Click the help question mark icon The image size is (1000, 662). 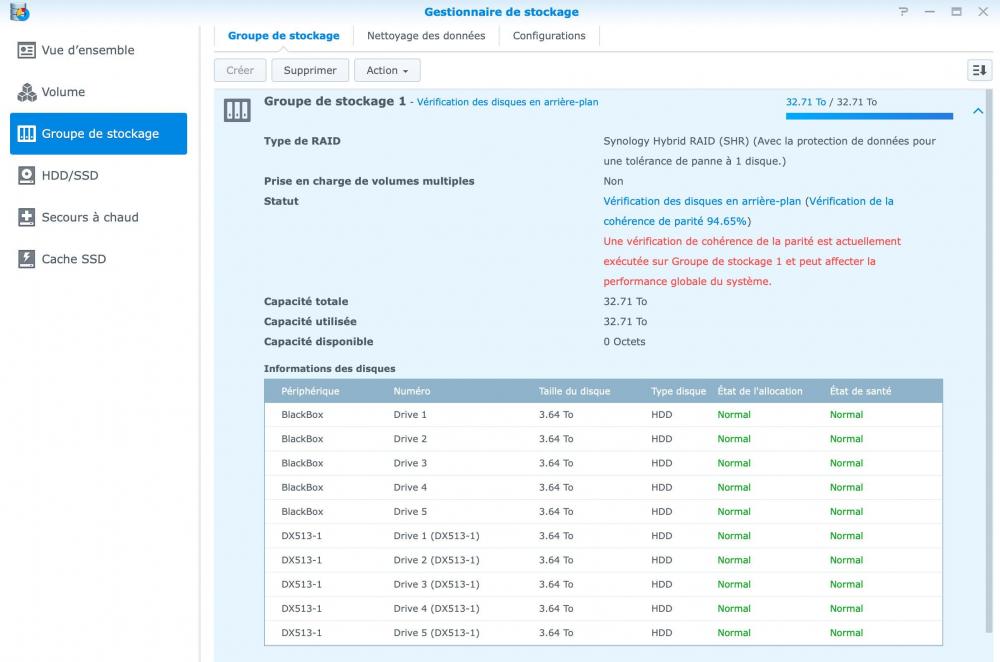coord(904,12)
